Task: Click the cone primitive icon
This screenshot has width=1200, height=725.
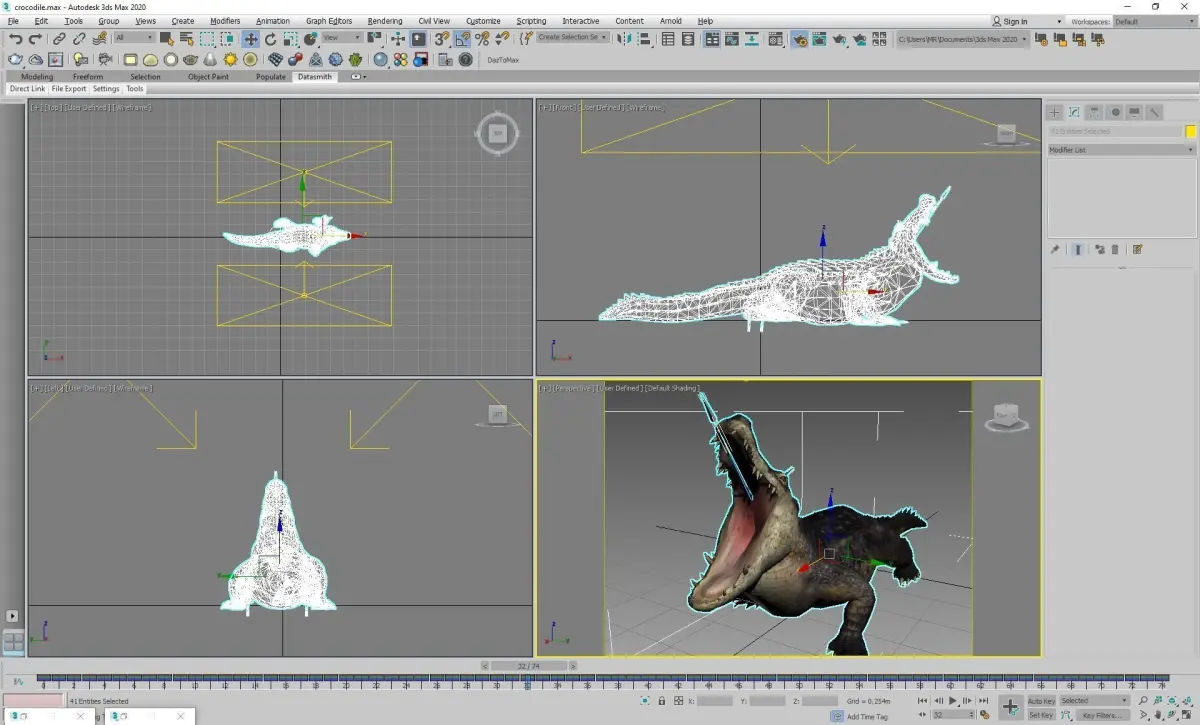Action: point(211,60)
